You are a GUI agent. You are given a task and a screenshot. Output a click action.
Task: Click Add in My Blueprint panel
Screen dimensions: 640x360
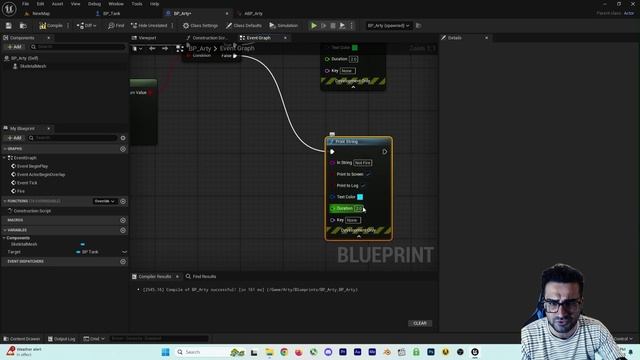point(14,138)
